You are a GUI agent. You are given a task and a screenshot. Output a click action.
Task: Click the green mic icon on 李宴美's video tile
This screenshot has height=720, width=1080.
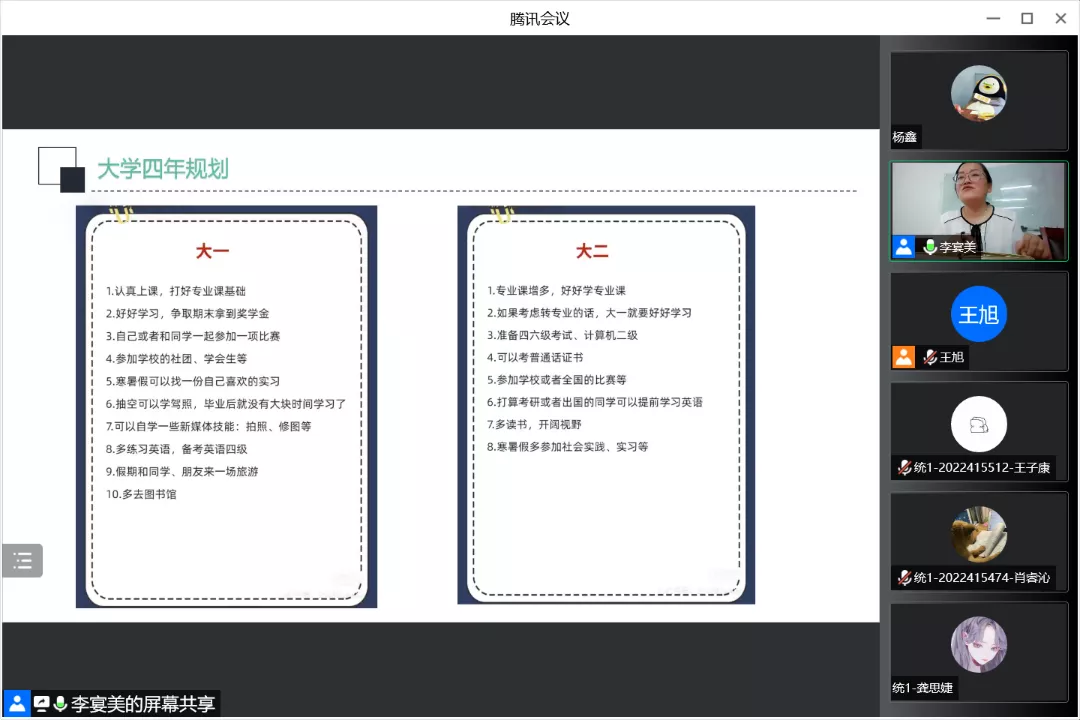[x=929, y=247]
